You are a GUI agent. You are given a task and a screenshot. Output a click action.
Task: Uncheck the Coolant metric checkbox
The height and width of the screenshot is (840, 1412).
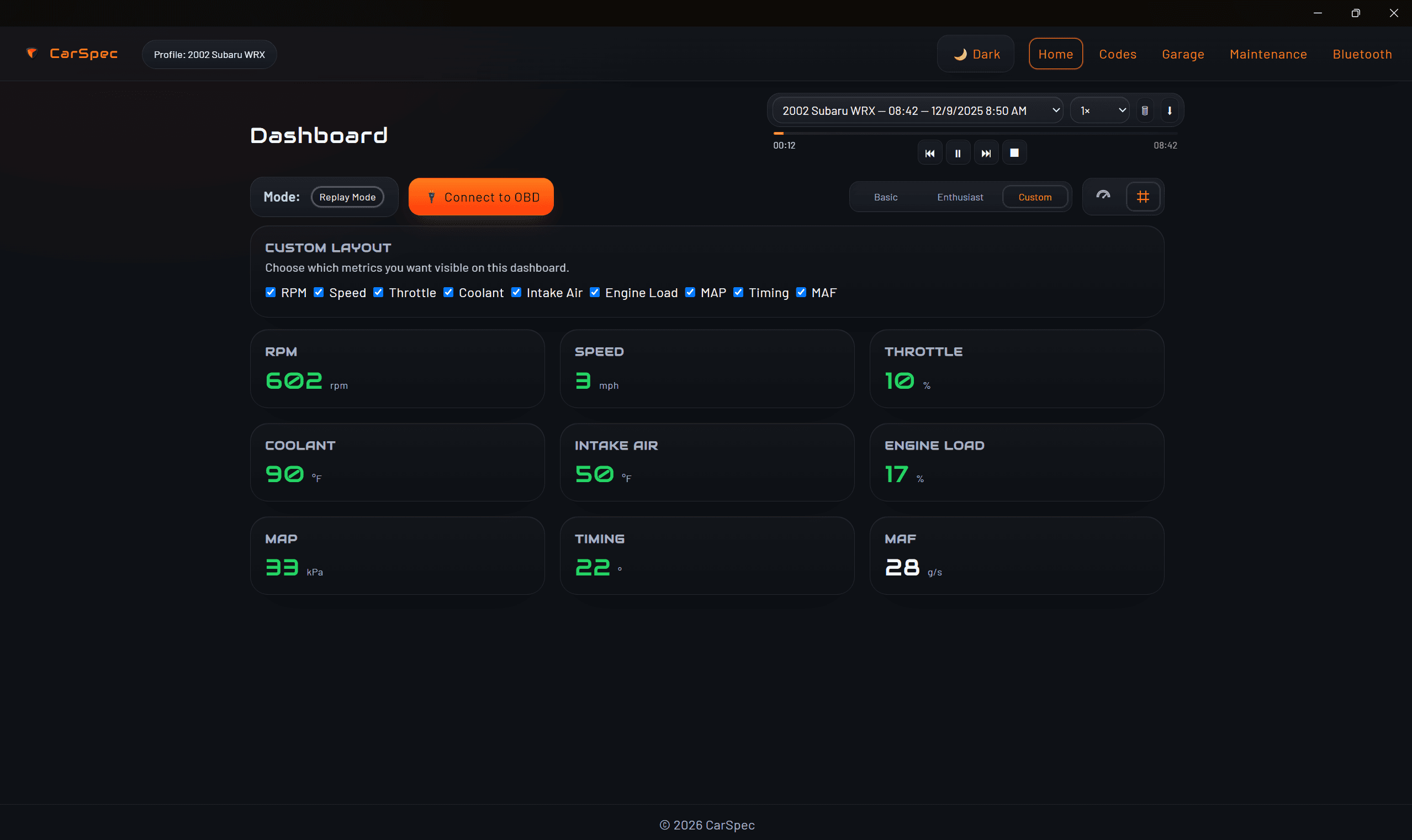coord(448,293)
